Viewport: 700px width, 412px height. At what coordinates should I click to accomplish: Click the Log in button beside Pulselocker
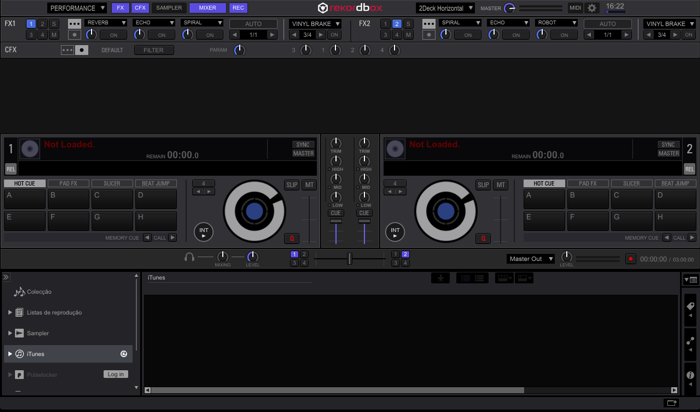(x=116, y=375)
